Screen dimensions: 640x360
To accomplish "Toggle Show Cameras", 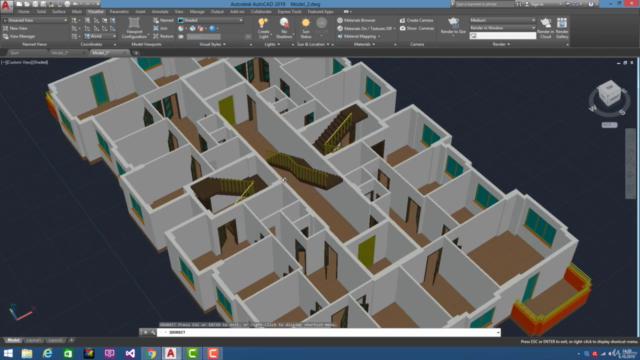I will (417, 28).
